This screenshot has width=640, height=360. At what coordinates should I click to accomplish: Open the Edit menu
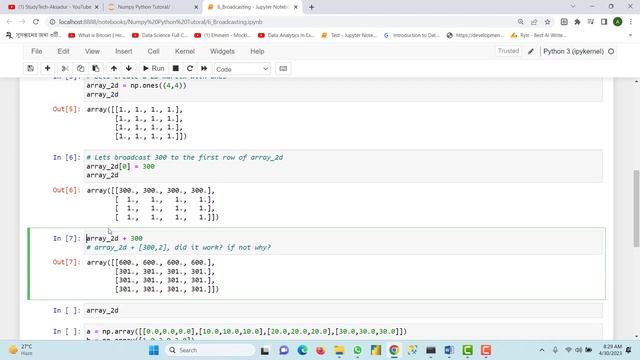coord(63,51)
